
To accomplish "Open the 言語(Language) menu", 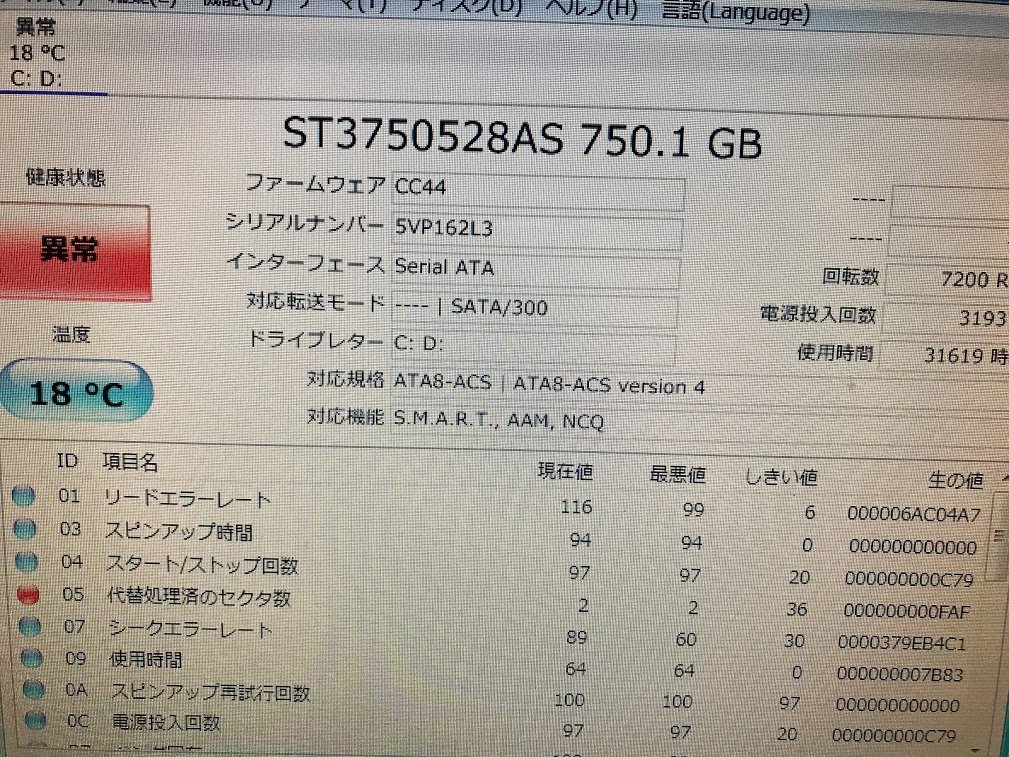I will 735,12.
